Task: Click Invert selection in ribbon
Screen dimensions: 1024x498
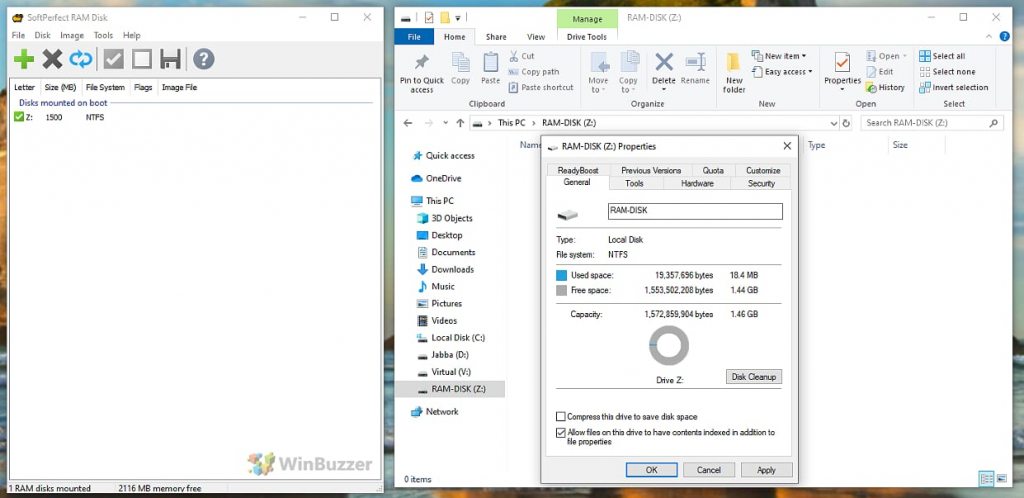Action: pos(953,87)
